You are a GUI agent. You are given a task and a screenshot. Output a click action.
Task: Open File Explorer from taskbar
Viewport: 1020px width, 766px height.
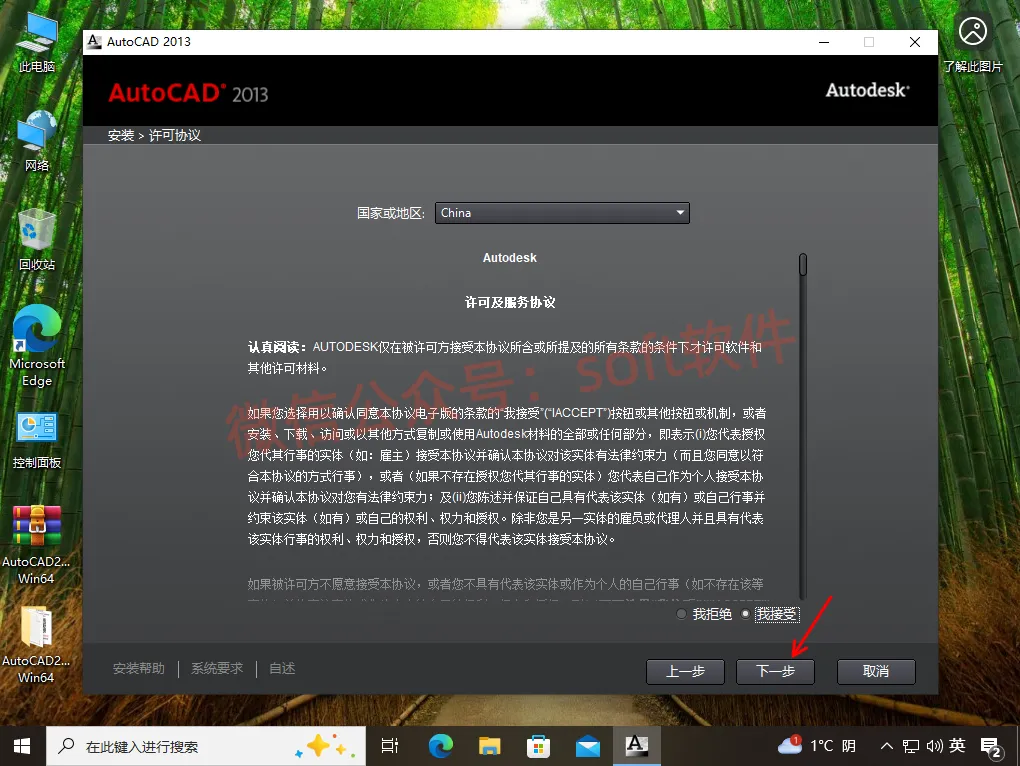(489, 746)
